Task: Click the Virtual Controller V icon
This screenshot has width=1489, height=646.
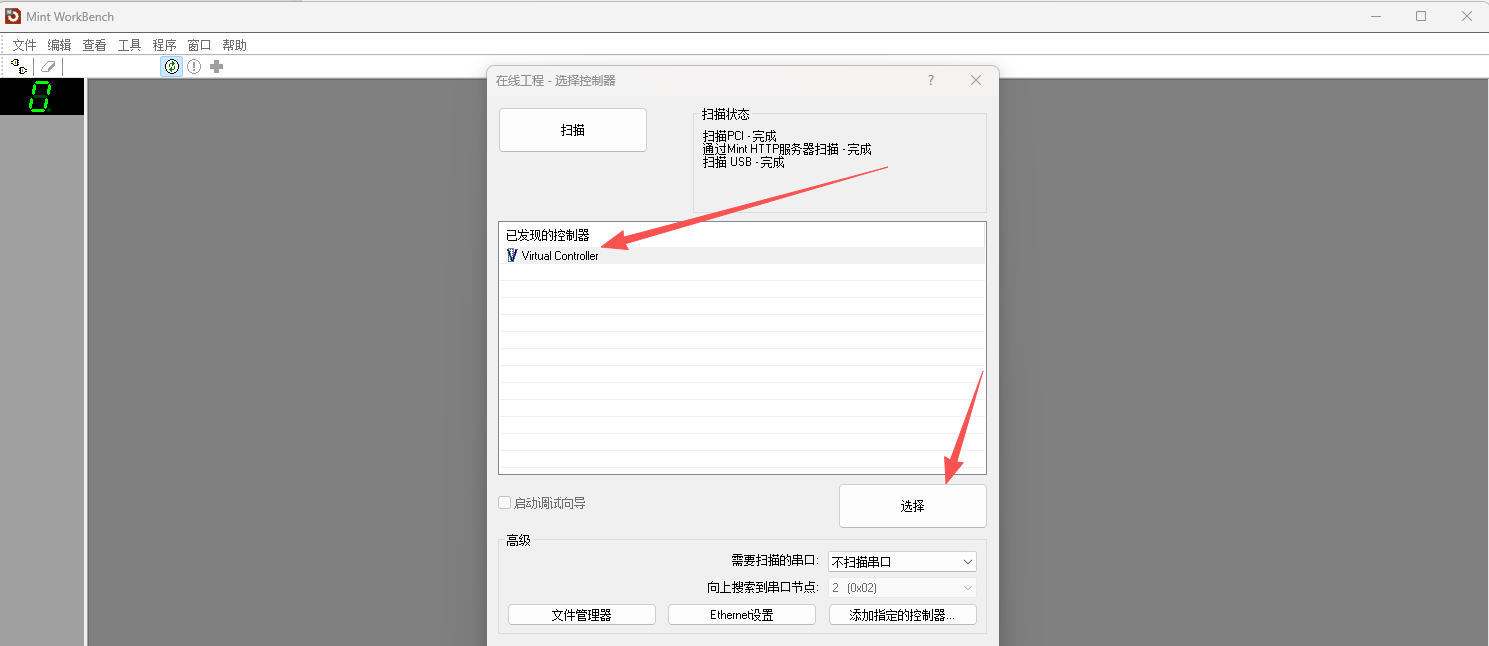Action: 512,256
